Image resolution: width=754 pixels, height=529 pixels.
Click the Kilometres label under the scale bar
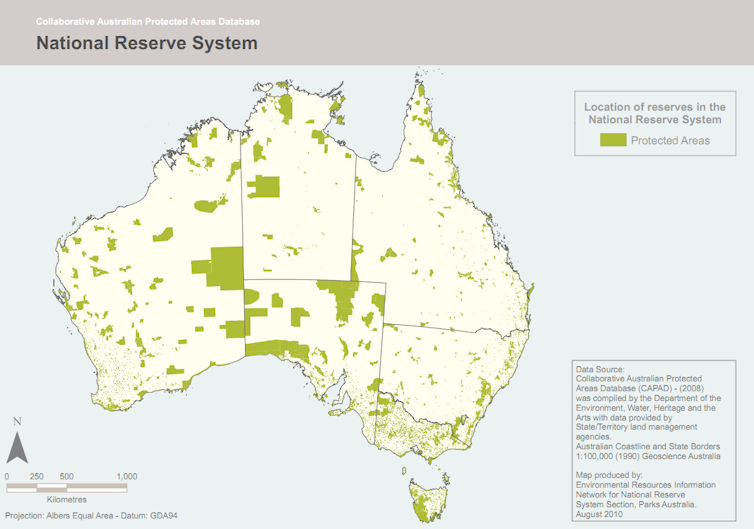[67, 500]
